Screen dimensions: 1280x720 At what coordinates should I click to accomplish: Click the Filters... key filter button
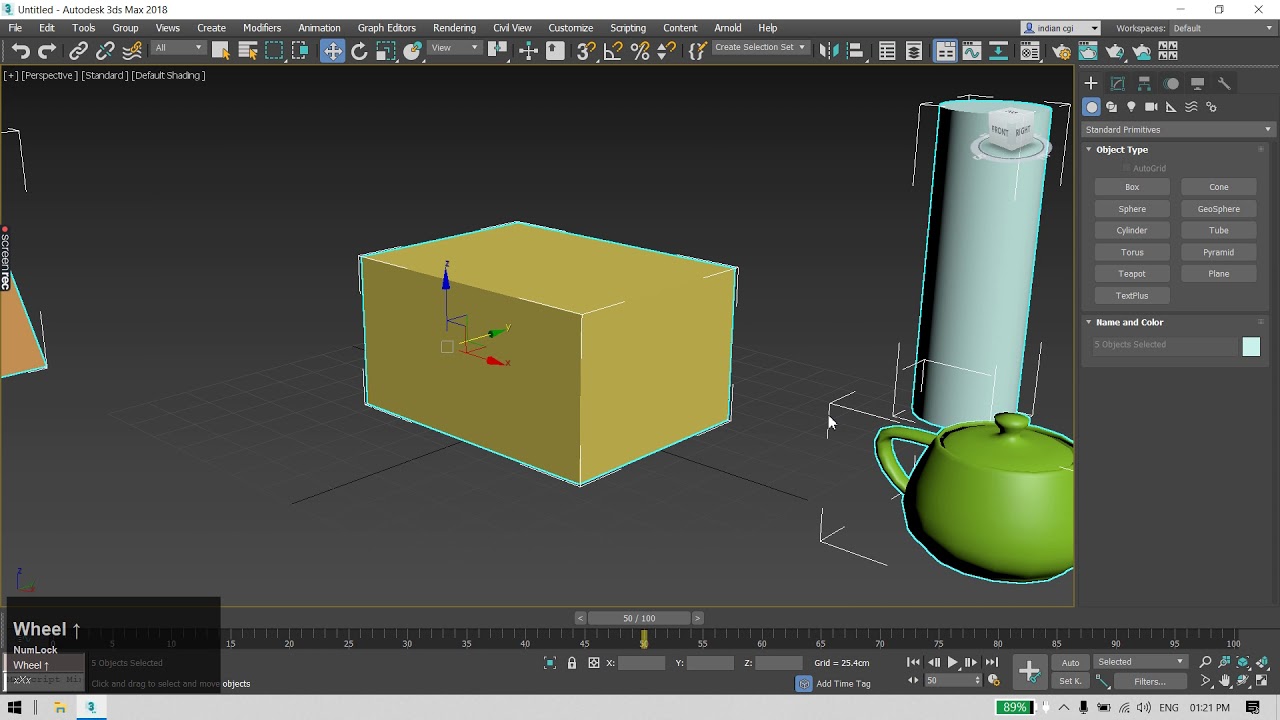(1149, 681)
